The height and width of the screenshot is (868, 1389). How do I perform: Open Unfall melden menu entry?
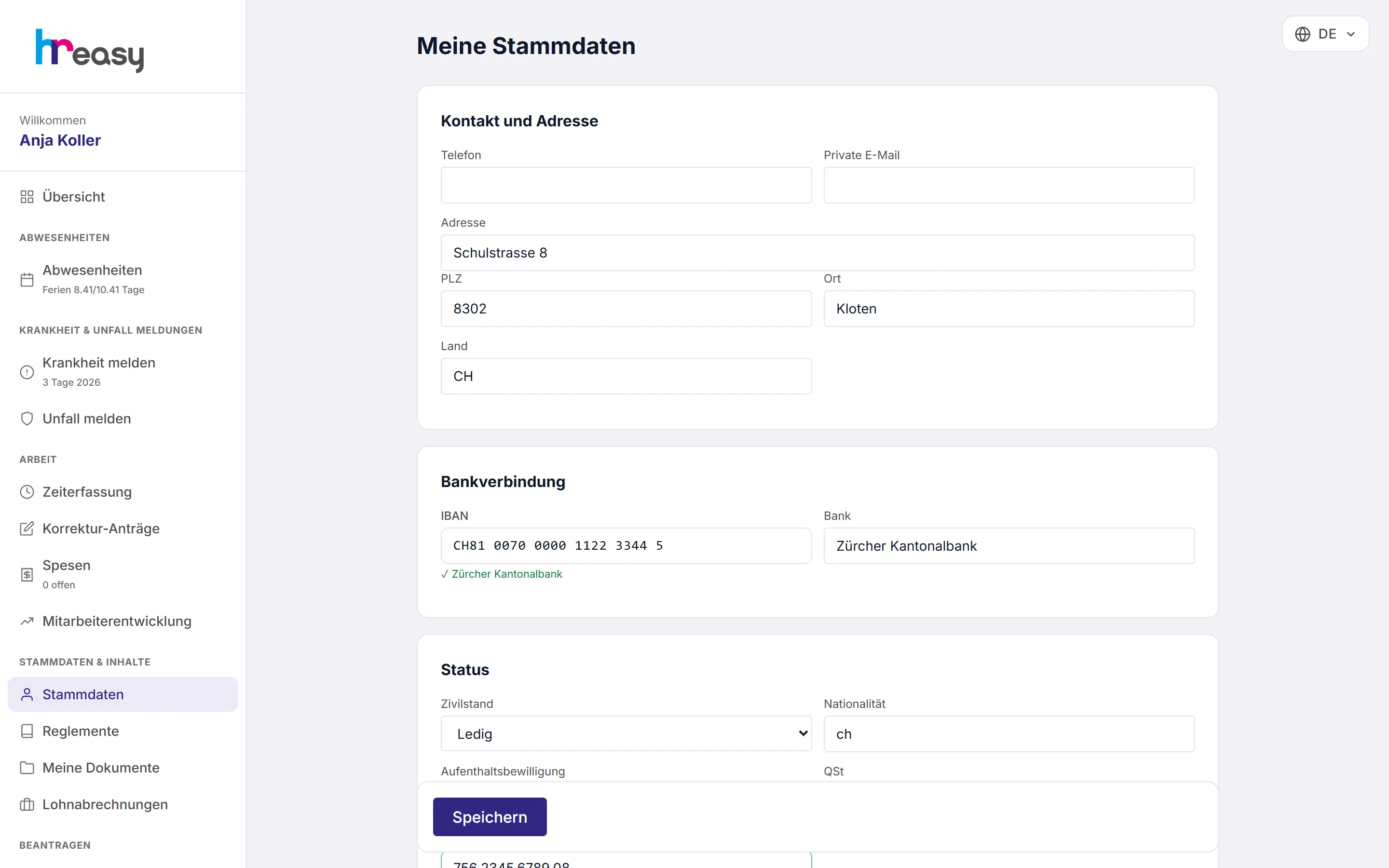[123, 419]
